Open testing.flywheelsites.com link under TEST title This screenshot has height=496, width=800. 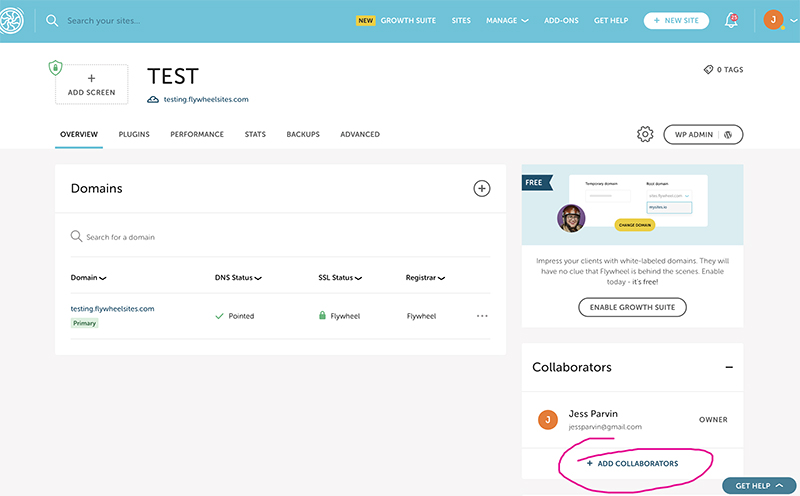click(206, 100)
